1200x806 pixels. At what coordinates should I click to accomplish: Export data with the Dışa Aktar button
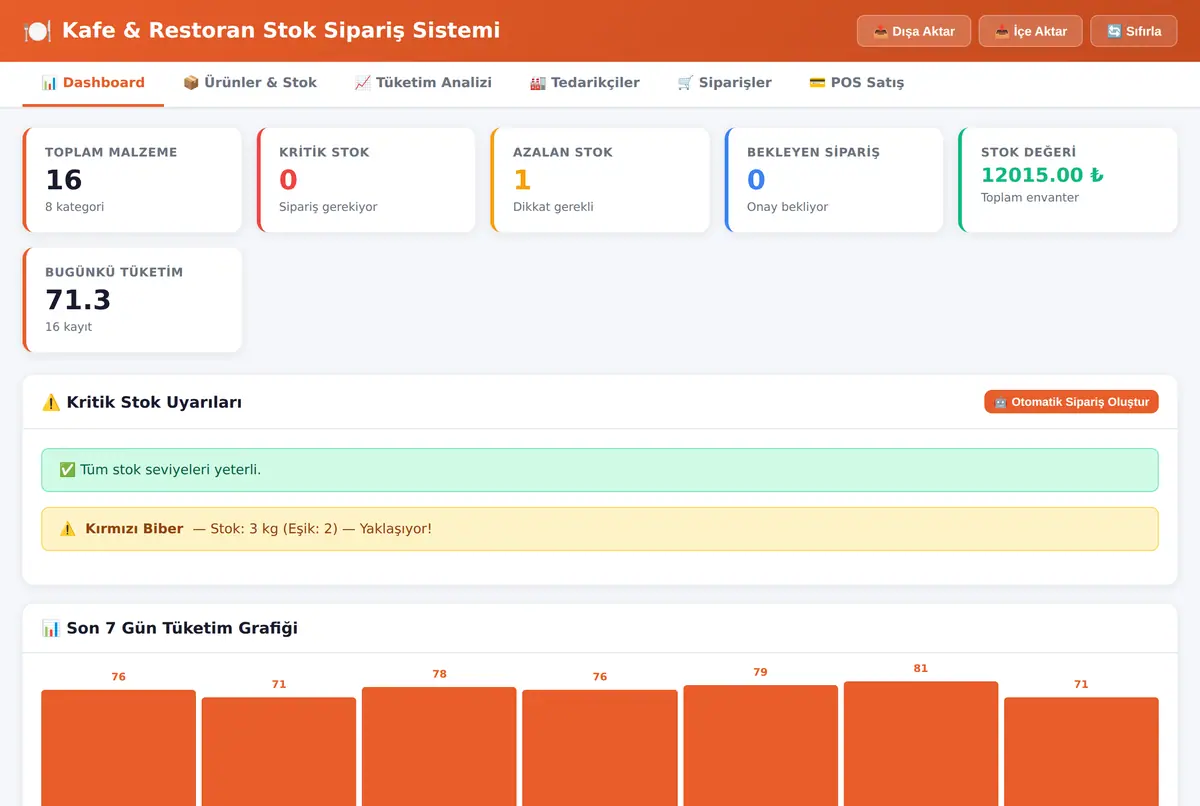tap(914, 31)
